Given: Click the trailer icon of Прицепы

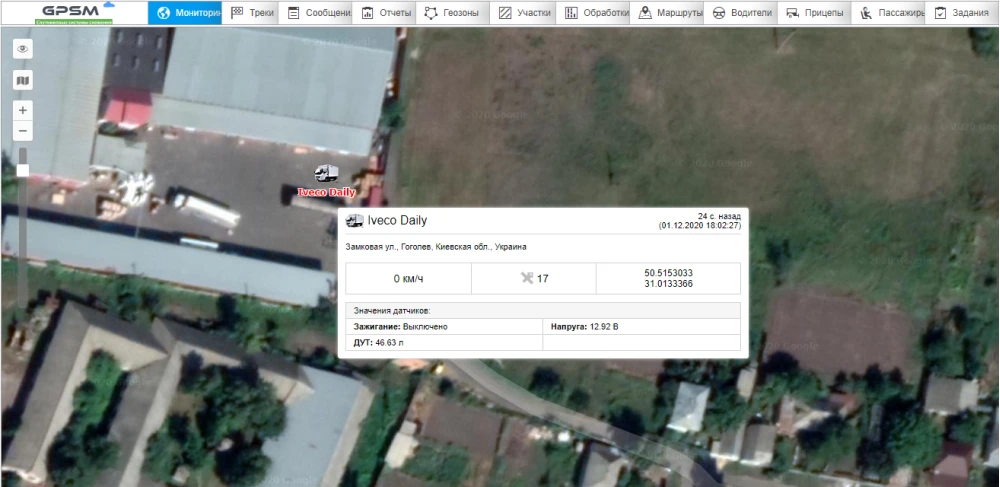Looking at the screenshot, I should coord(793,13).
